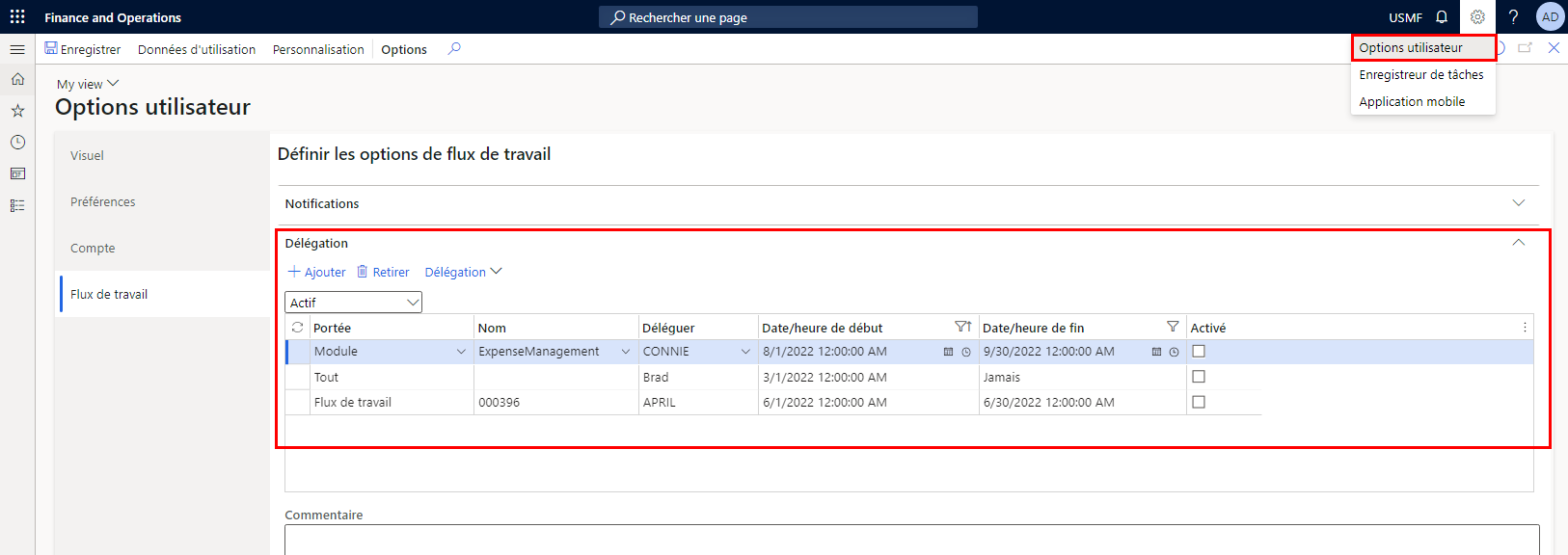Select the Tout row cell
This screenshot has height=555, width=1568.
tap(392, 377)
